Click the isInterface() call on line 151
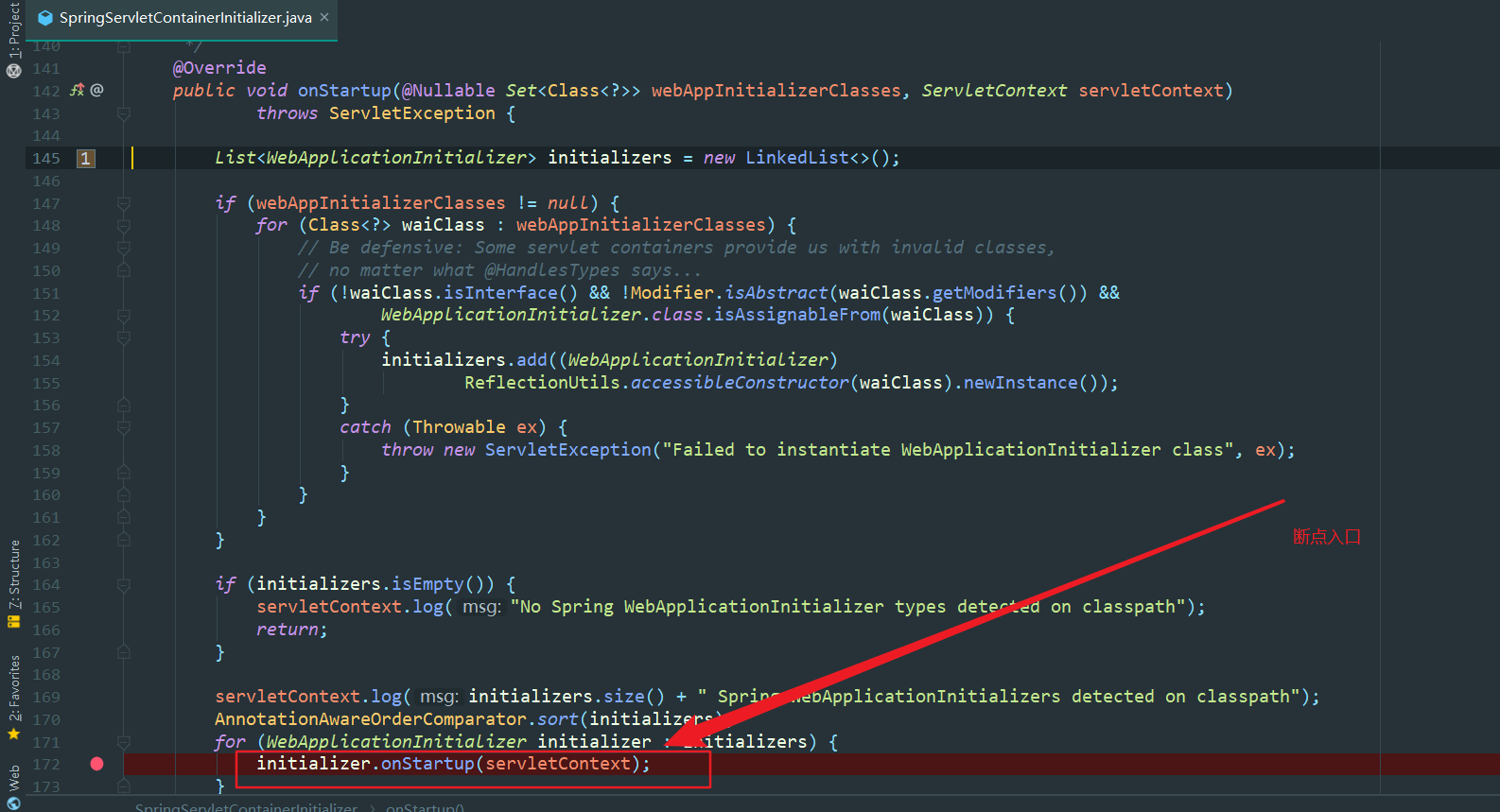The image size is (1500, 812). [x=511, y=293]
